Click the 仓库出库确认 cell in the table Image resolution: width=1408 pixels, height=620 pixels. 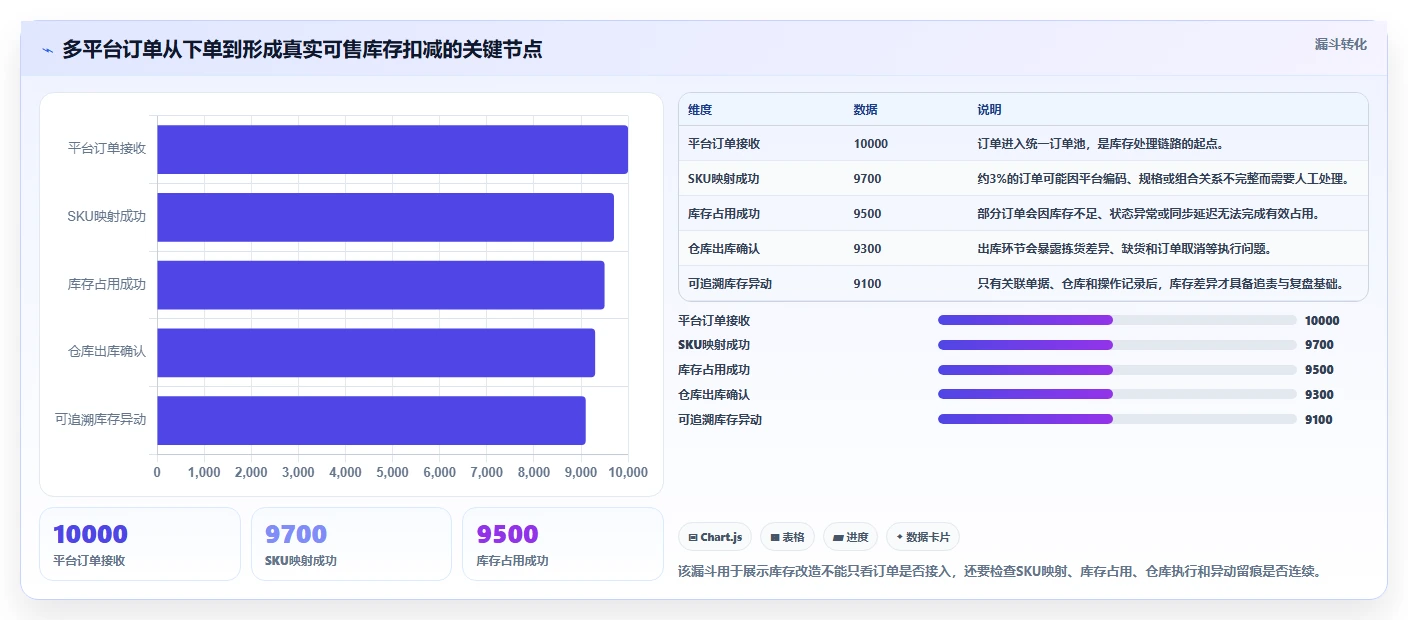724,249
